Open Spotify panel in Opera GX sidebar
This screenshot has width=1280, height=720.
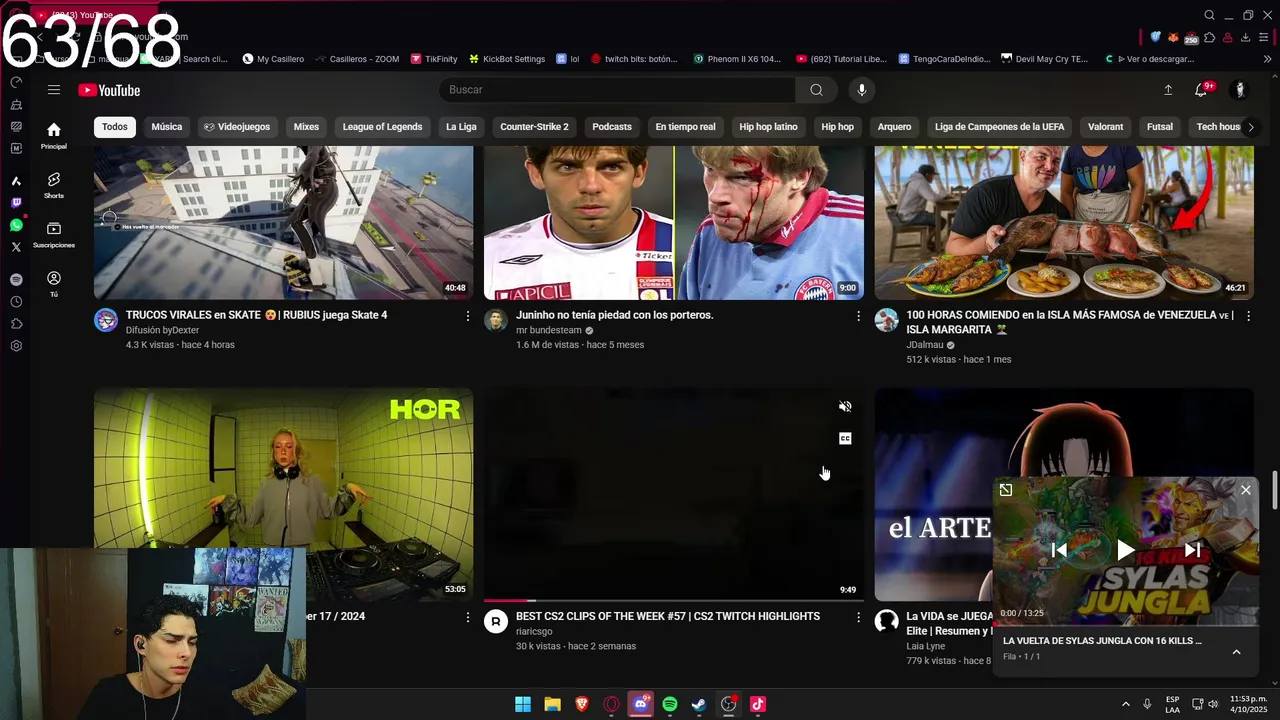coord(16,280)
